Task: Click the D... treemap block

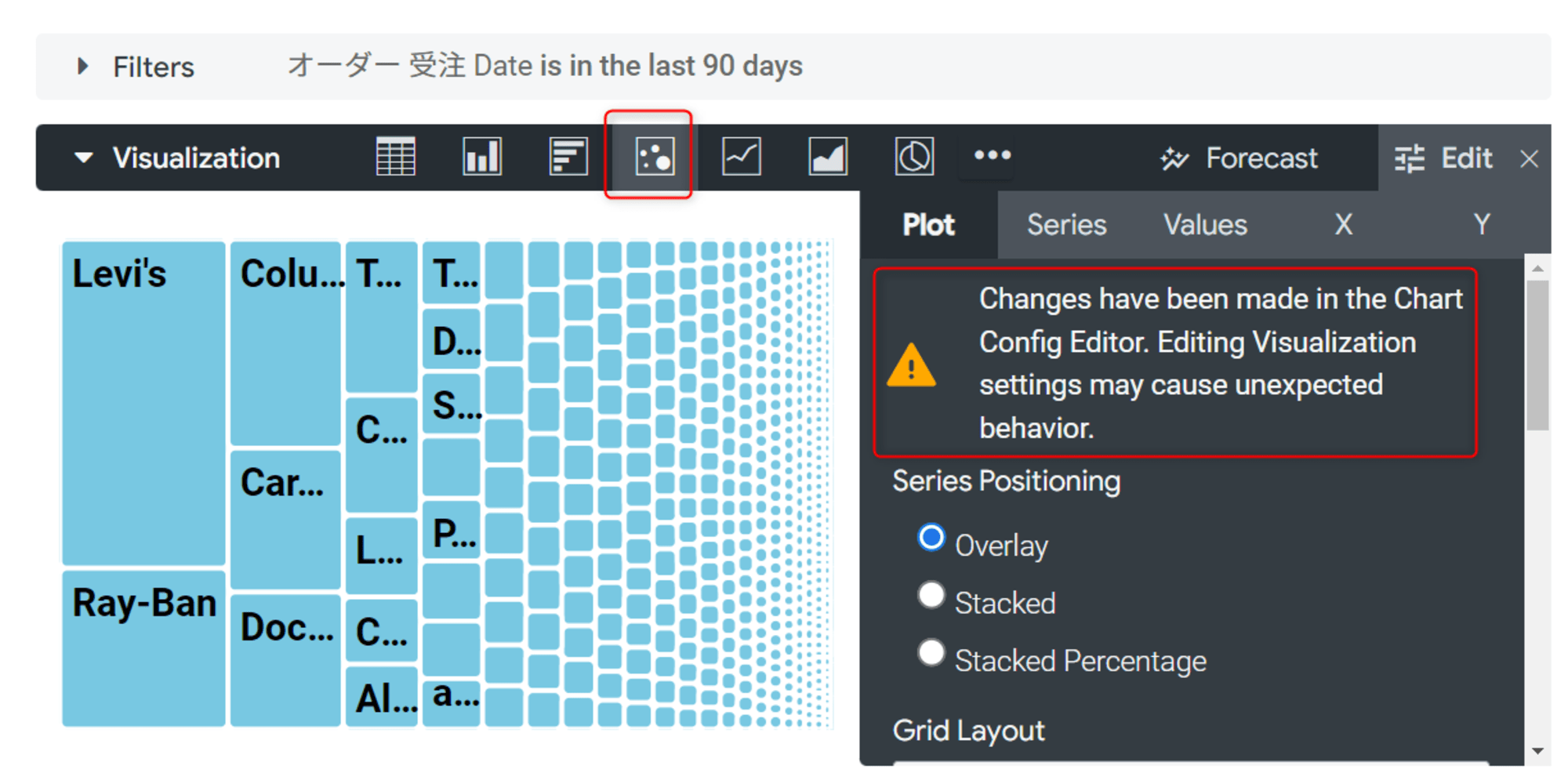Action: (452, 339)
